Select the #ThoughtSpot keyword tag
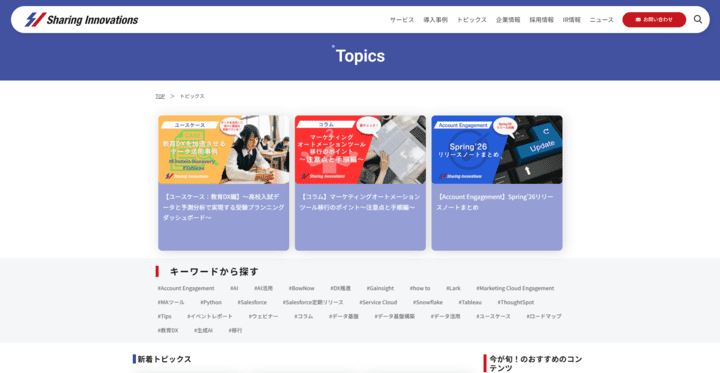720x373 pixels. pos(516,302)
